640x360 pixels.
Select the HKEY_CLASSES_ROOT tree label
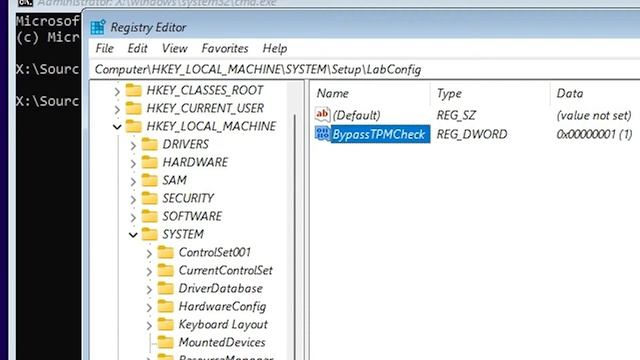pos(205,90)
